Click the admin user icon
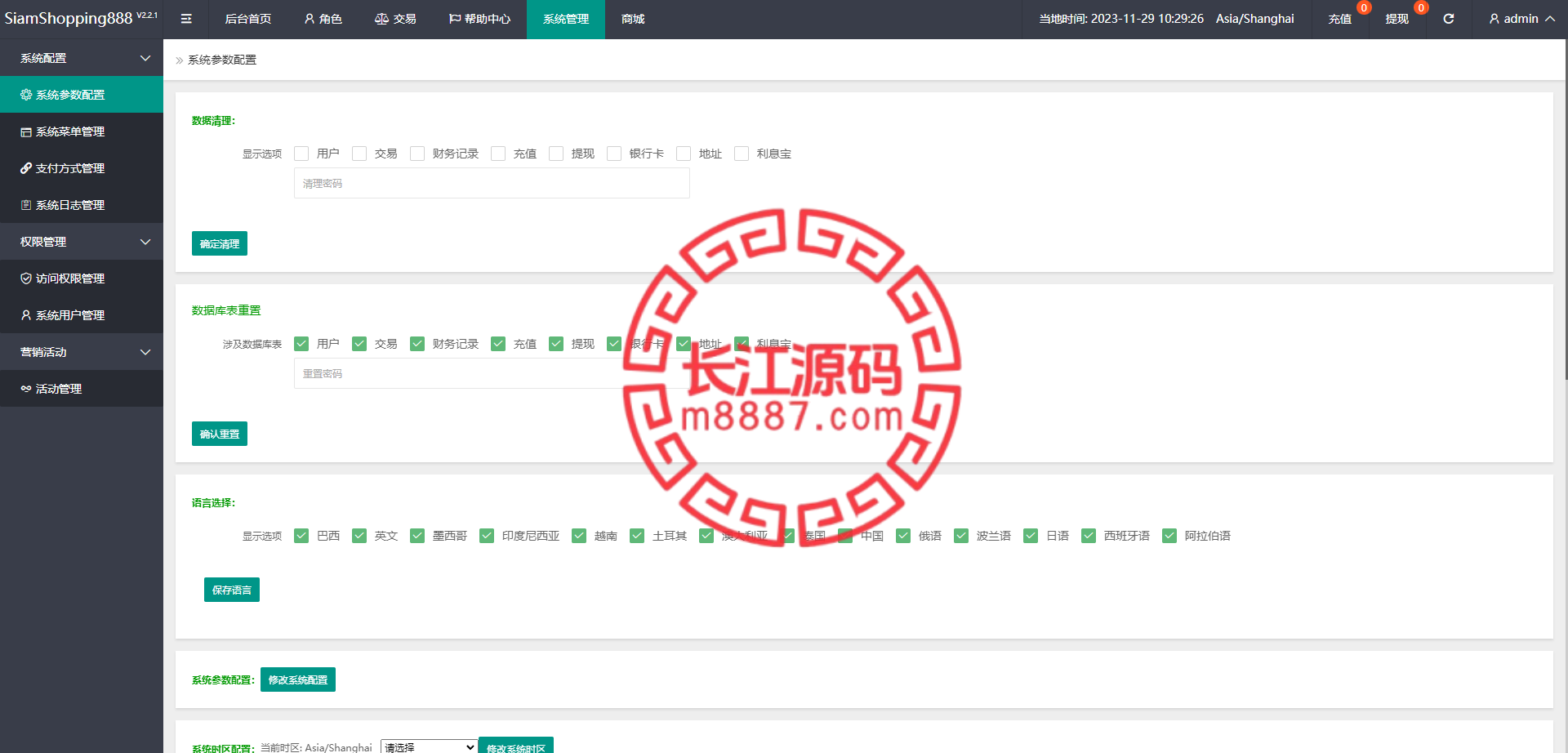The width and height of the screenshot is (1568, 753). (1494, 19)
